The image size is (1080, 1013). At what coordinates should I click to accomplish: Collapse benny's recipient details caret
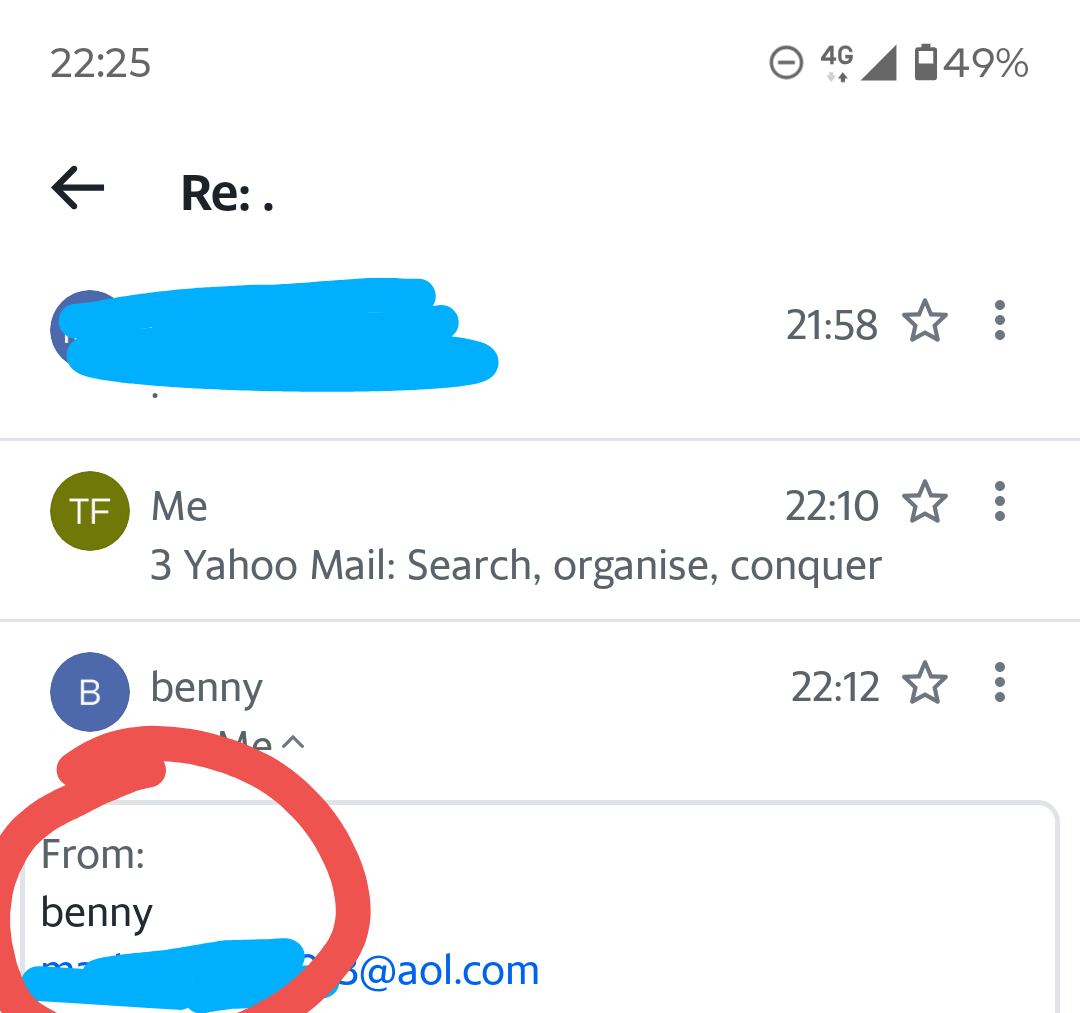pos(292,743)
